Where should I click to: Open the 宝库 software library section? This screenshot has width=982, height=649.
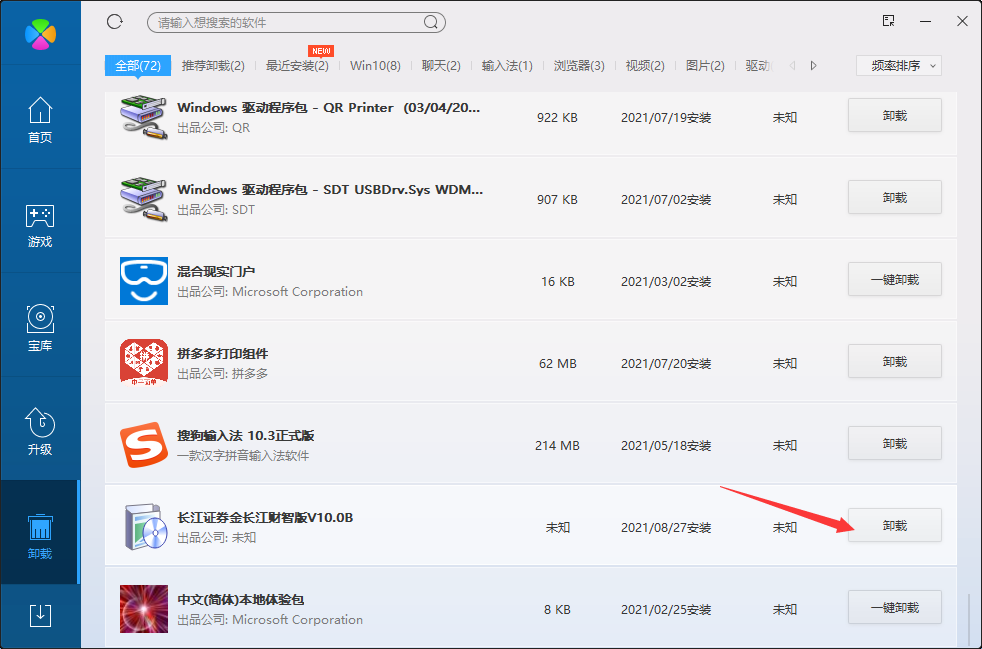point(40,328)
